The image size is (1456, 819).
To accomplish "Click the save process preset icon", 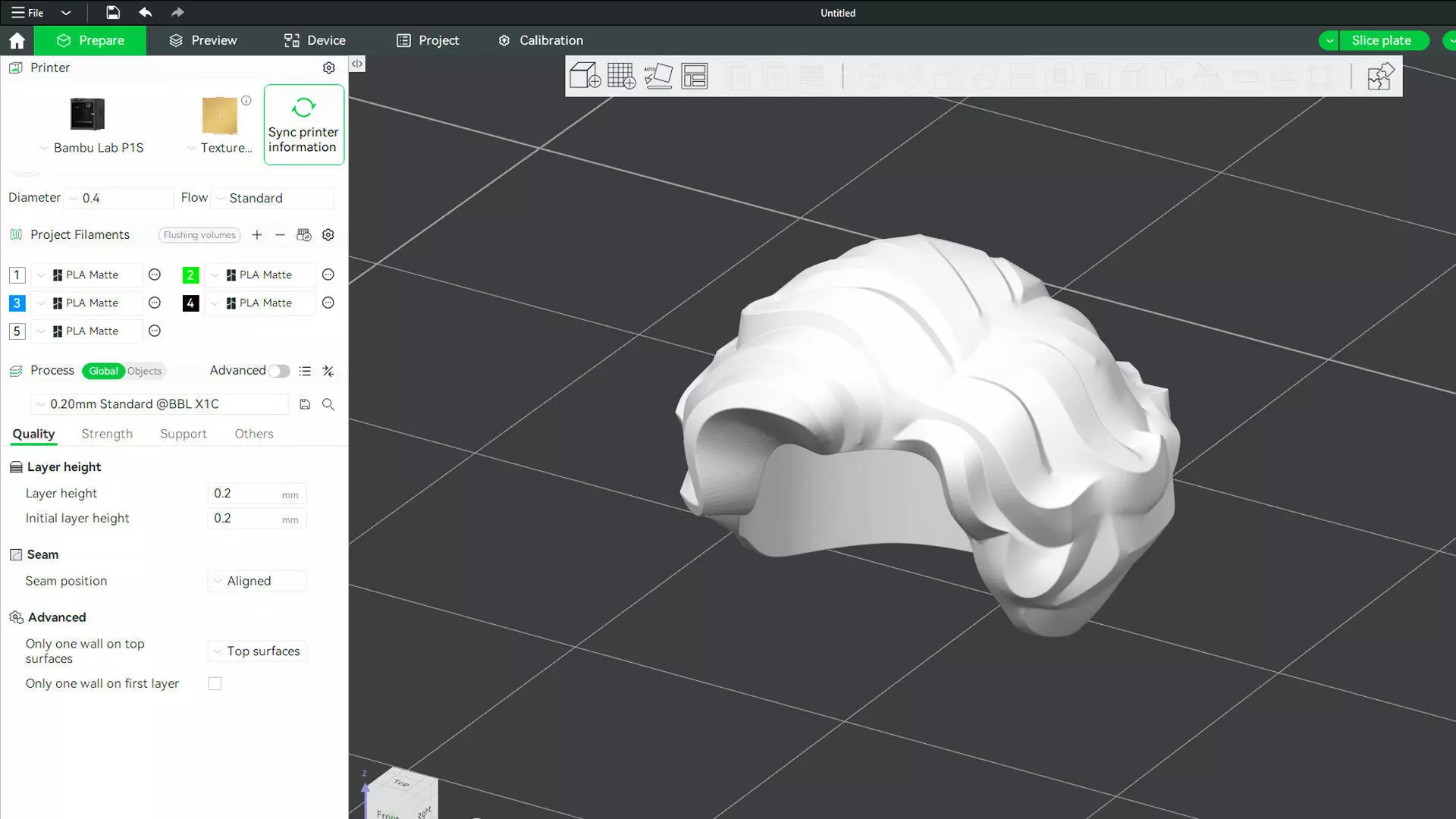I will (305, 404).
